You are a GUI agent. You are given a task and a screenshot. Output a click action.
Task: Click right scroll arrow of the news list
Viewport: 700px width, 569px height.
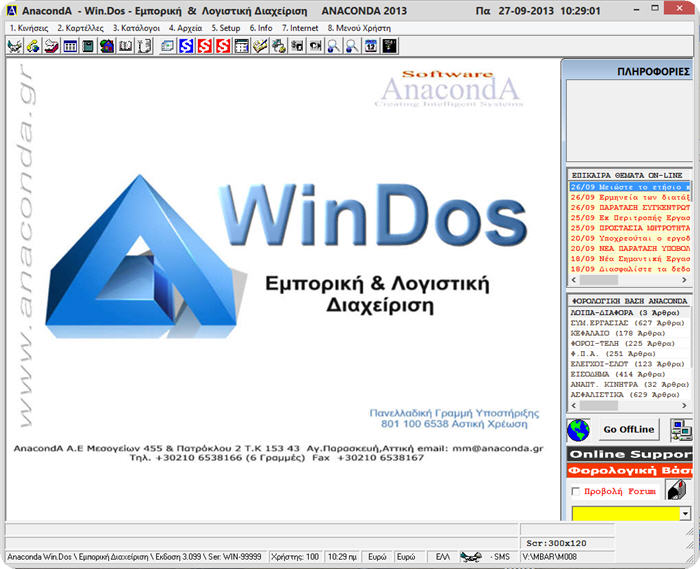point(684,280)
